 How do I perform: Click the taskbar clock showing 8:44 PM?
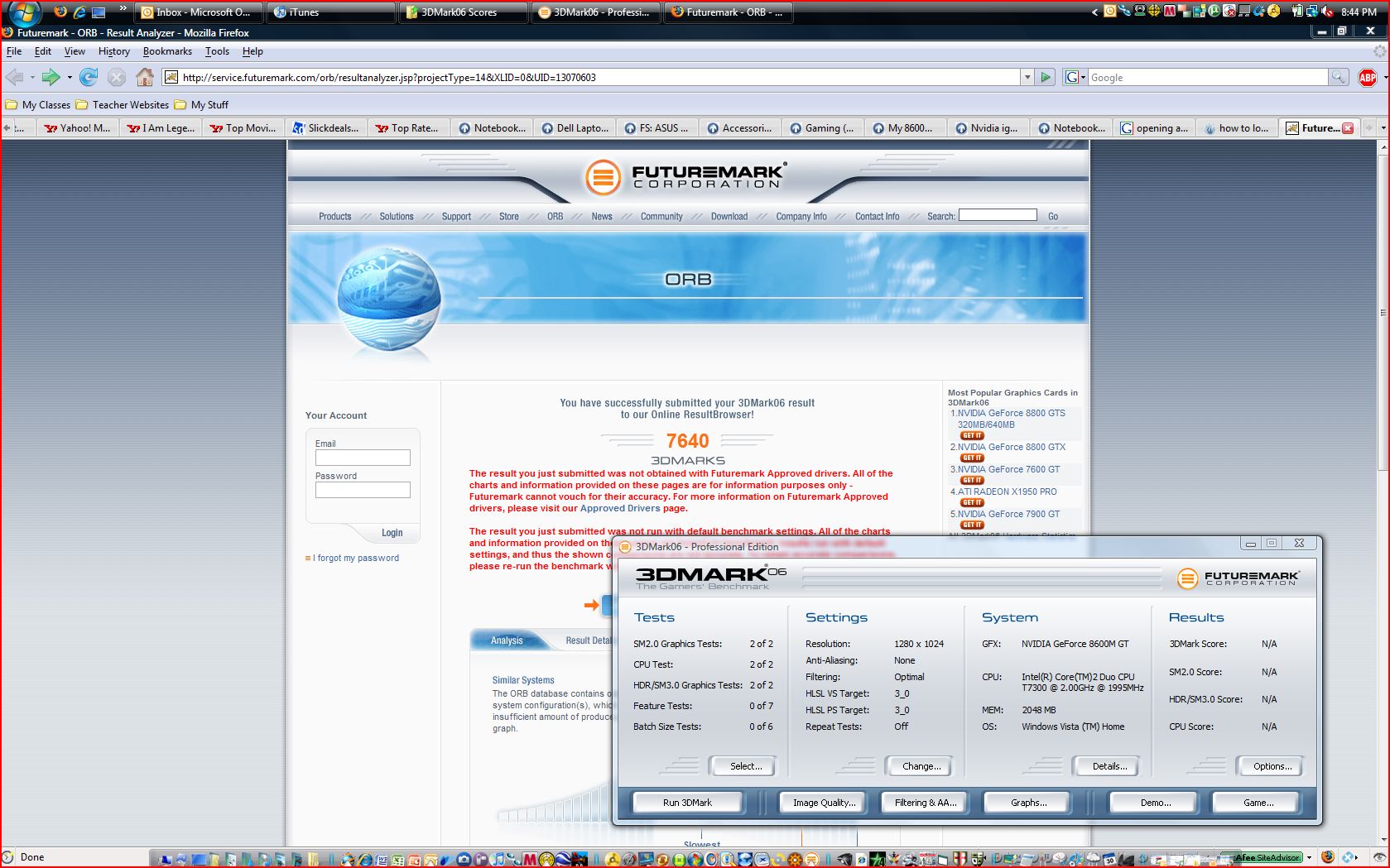[x=1359, y=12]
